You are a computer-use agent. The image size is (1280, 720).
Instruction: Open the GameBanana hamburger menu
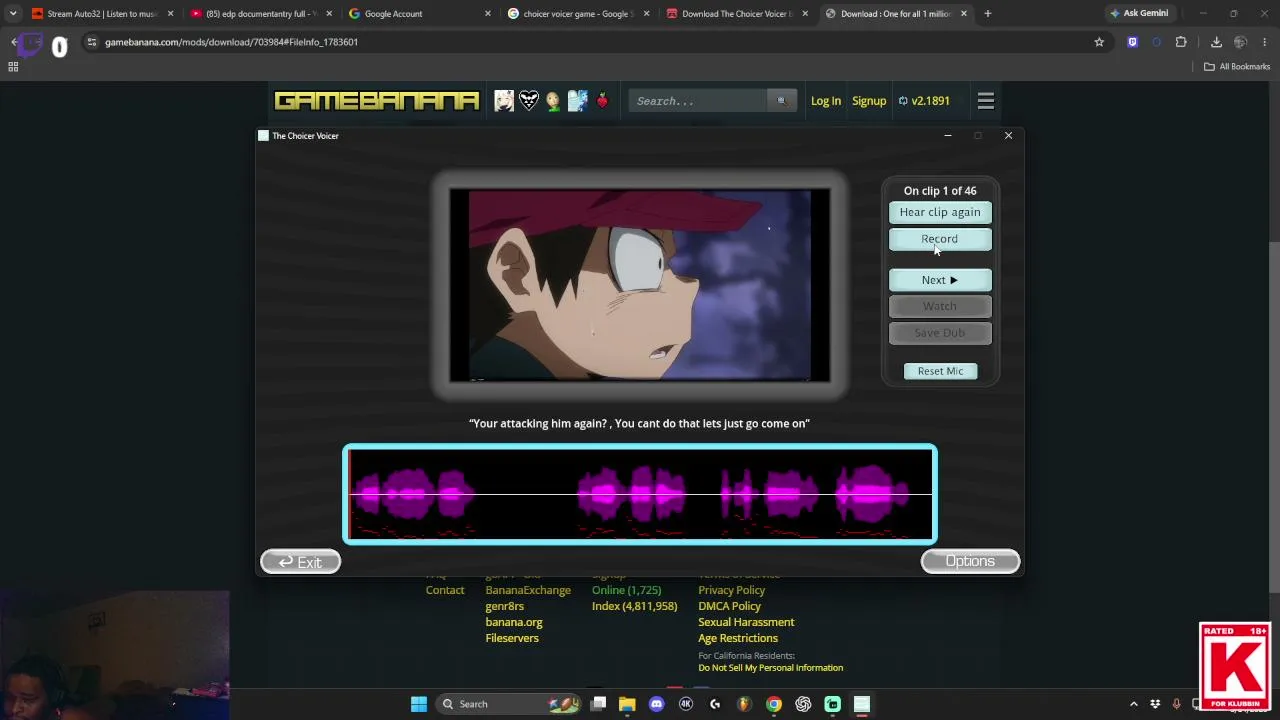[x=986, y=101]
